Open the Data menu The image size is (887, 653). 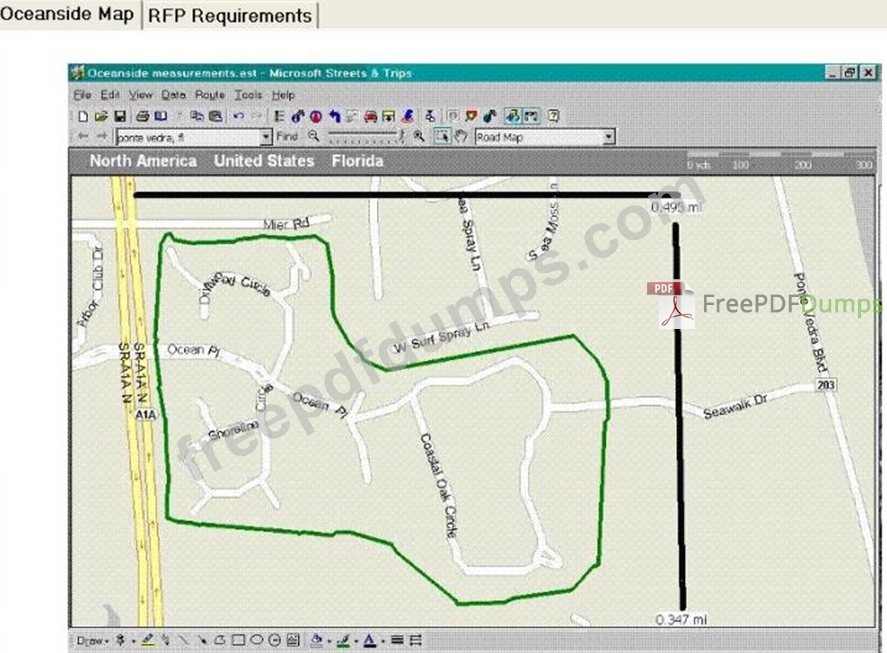click(173, 95)
